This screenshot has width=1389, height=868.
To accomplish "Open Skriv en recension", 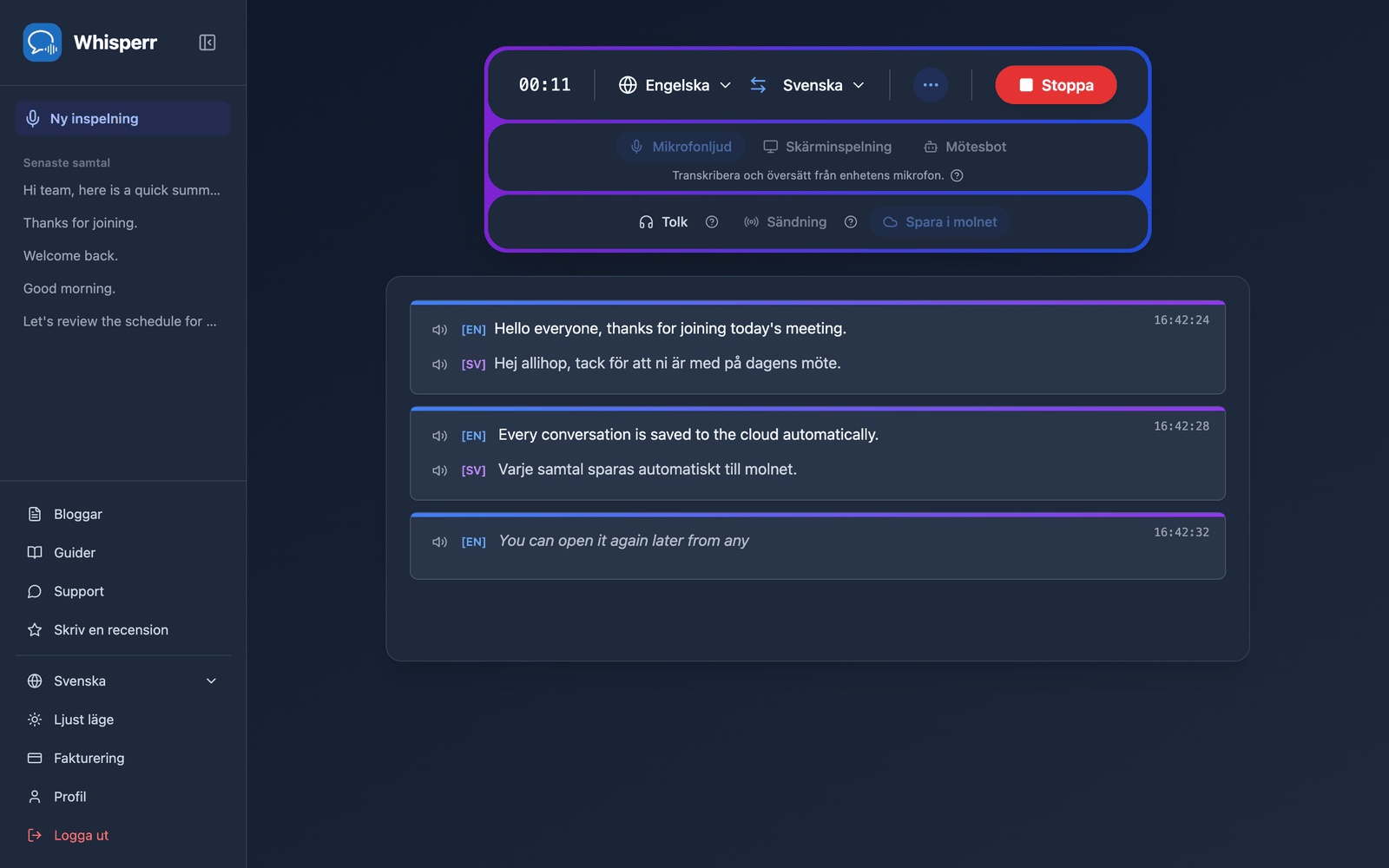I will [122, 630].
